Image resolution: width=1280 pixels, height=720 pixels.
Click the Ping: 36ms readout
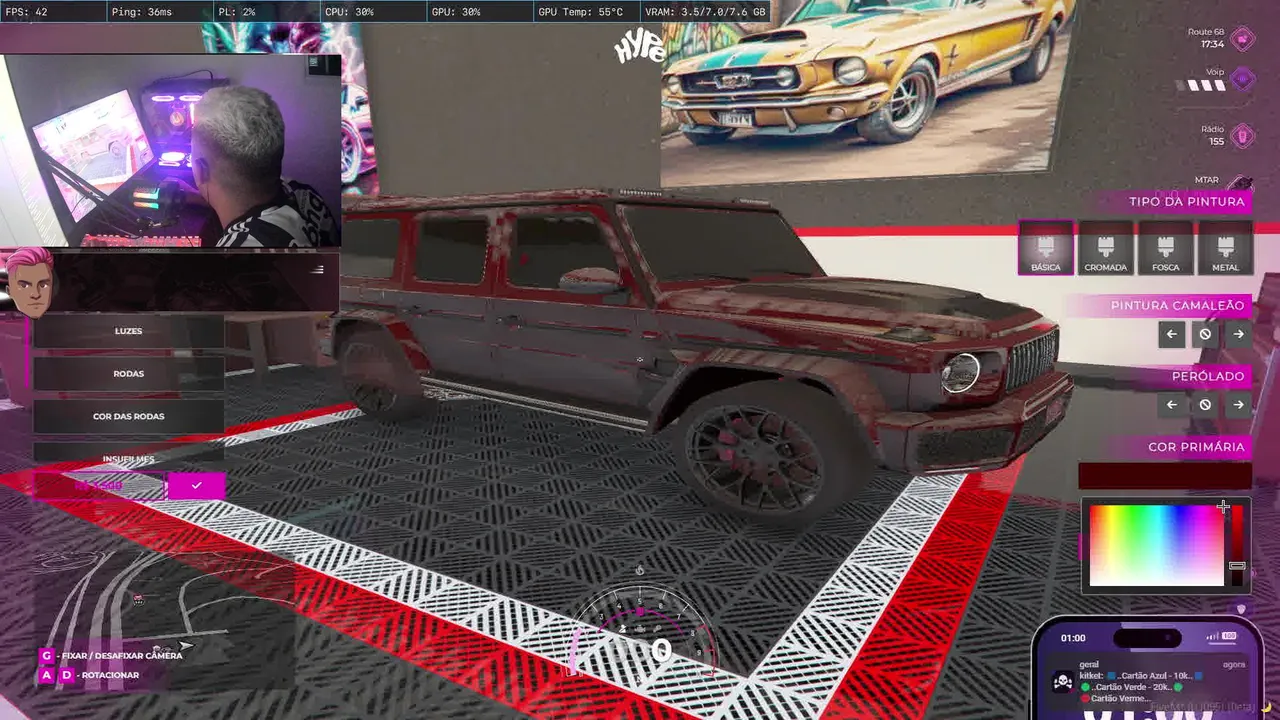click(141, 12)
